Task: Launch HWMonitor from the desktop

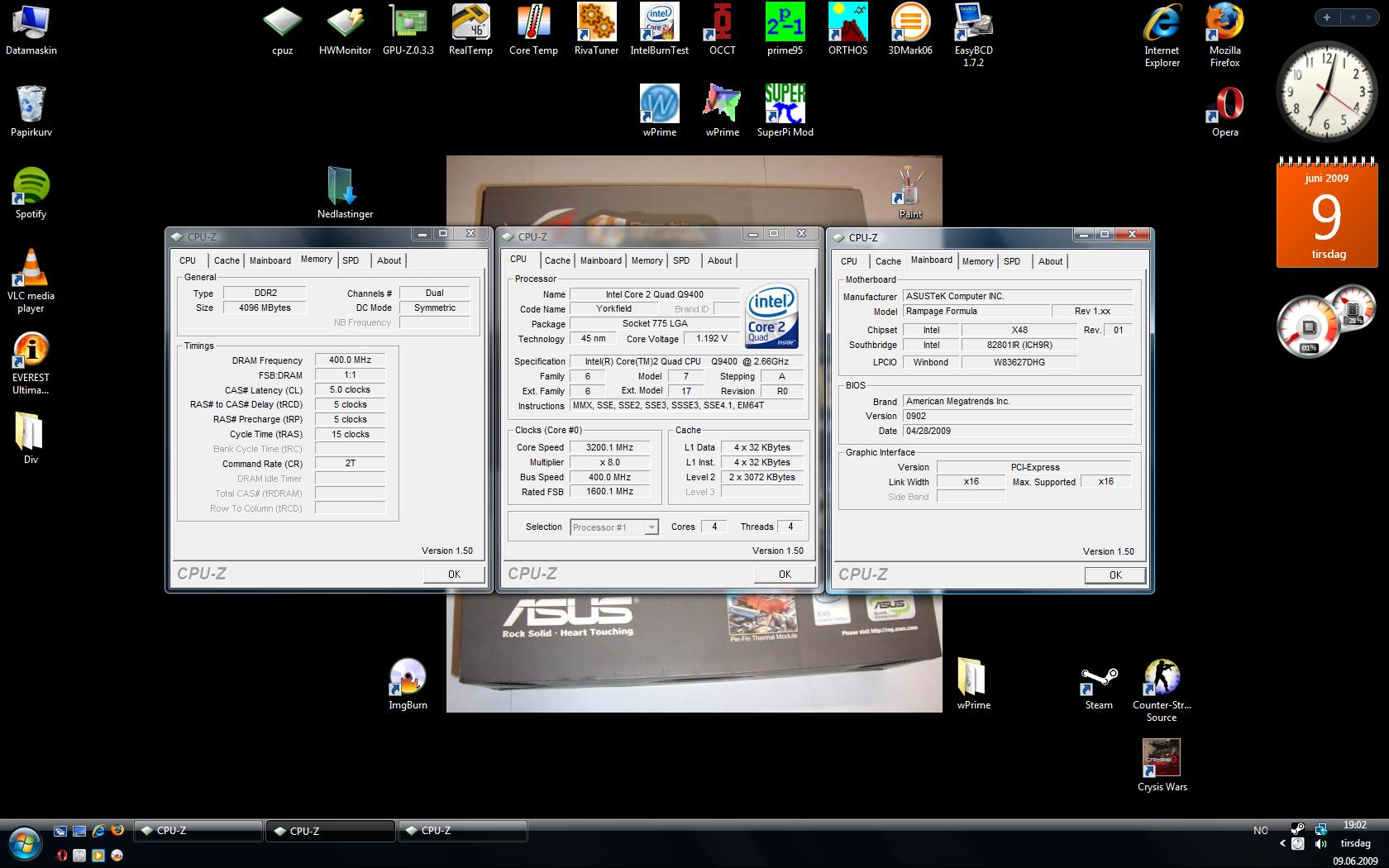Action: (x=346, y=31)
